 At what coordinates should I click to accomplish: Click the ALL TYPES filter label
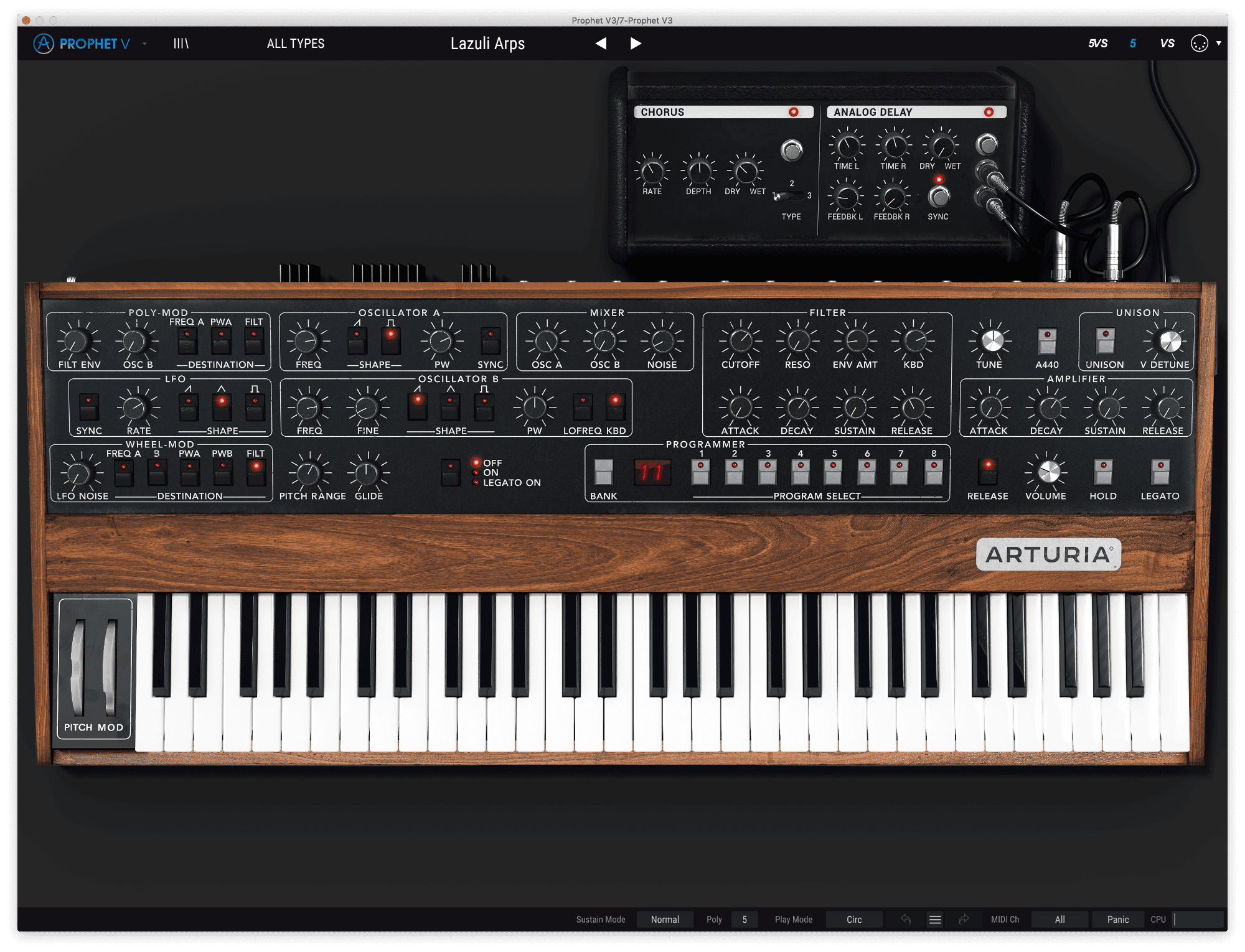point(296,44)
